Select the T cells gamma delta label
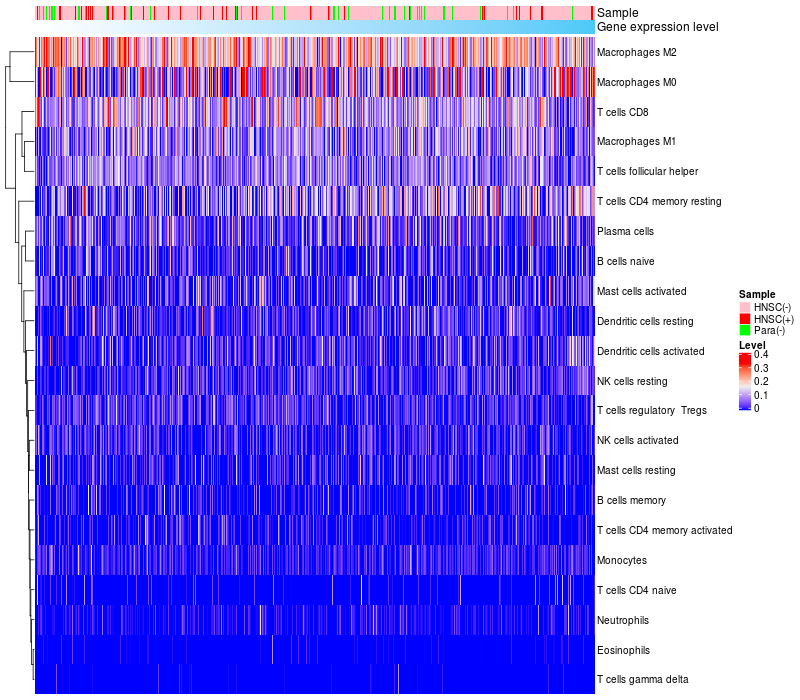 pos(642,680)
